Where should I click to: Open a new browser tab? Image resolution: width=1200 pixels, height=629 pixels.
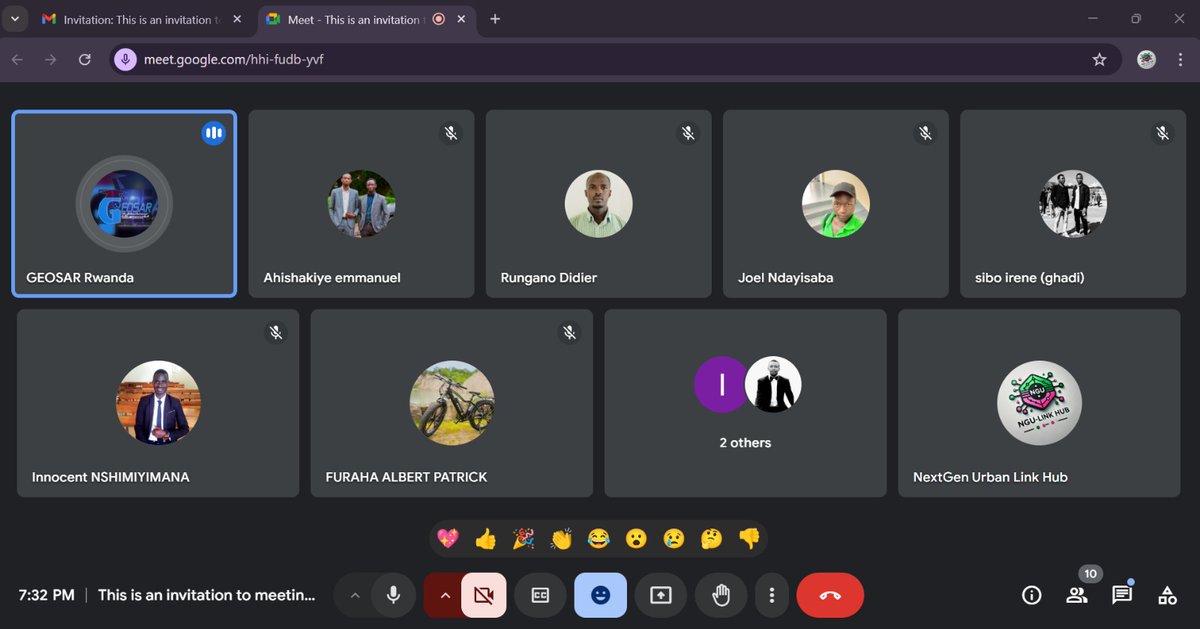point(495,19)
